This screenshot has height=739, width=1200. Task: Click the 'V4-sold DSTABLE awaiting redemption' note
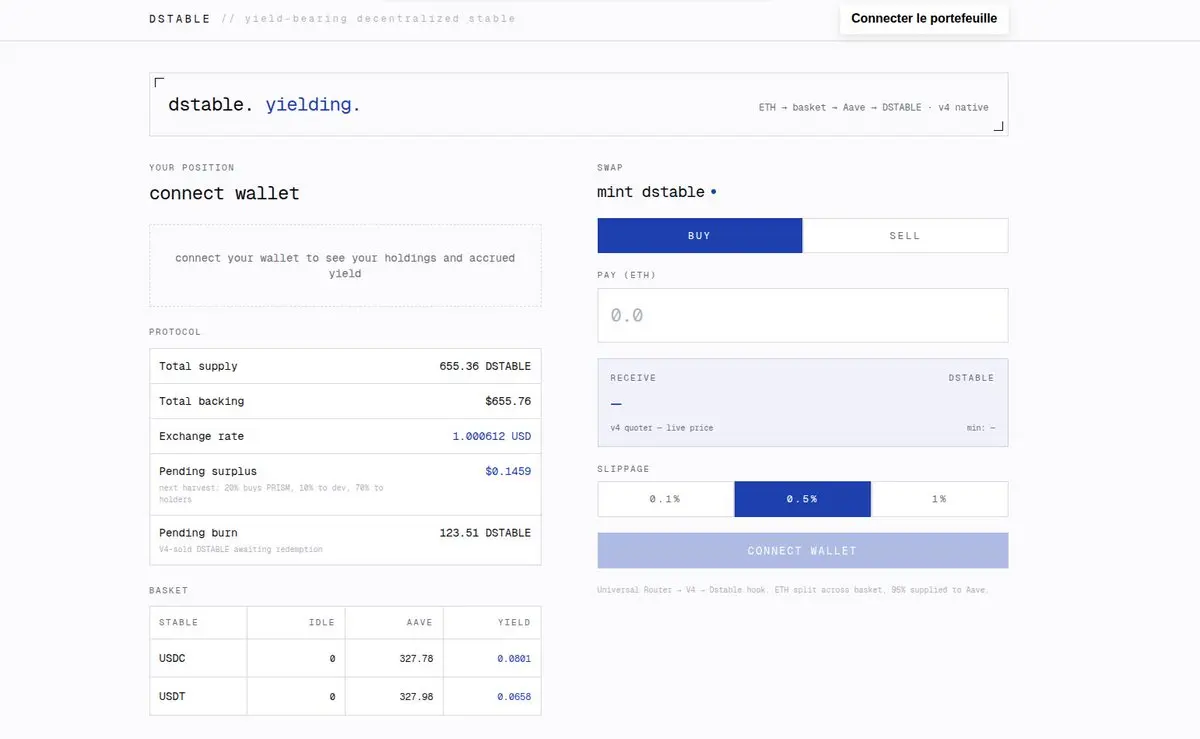[x=241, y=549]
